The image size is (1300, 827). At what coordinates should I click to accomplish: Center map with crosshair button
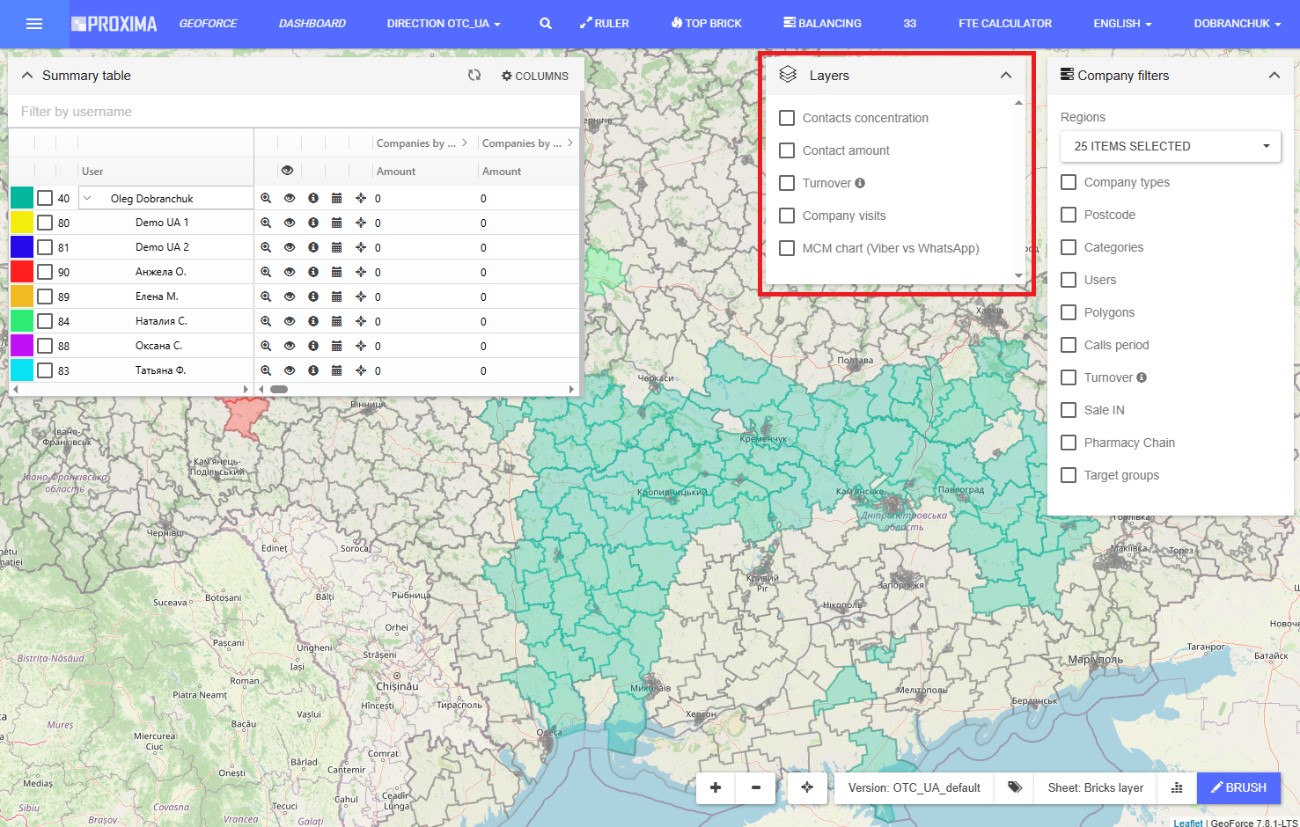[807, 788]
